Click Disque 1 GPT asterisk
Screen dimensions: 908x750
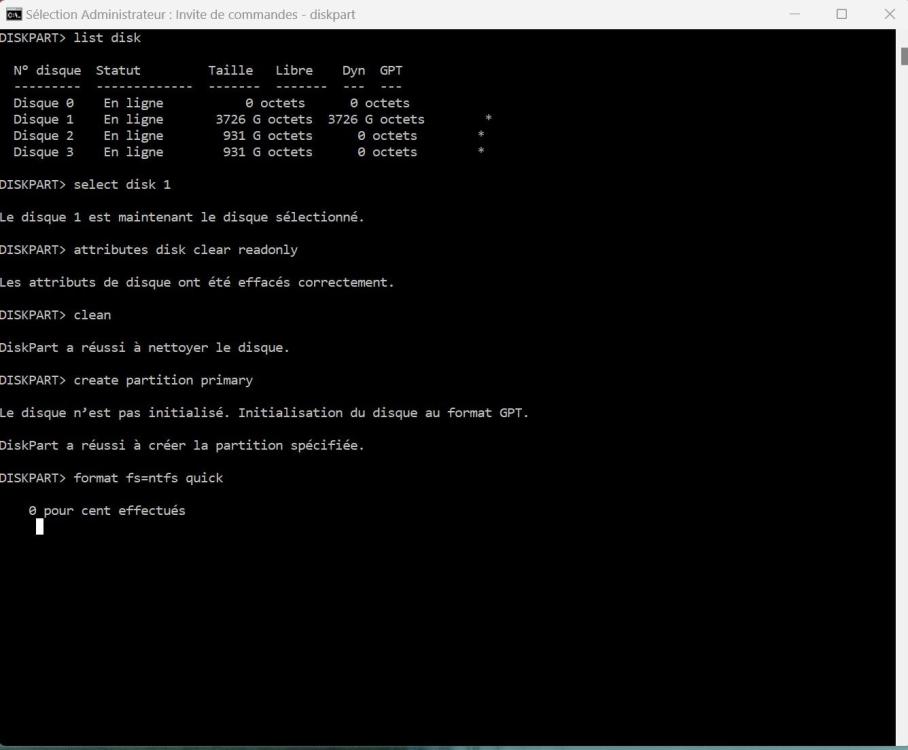pos(488,118)
